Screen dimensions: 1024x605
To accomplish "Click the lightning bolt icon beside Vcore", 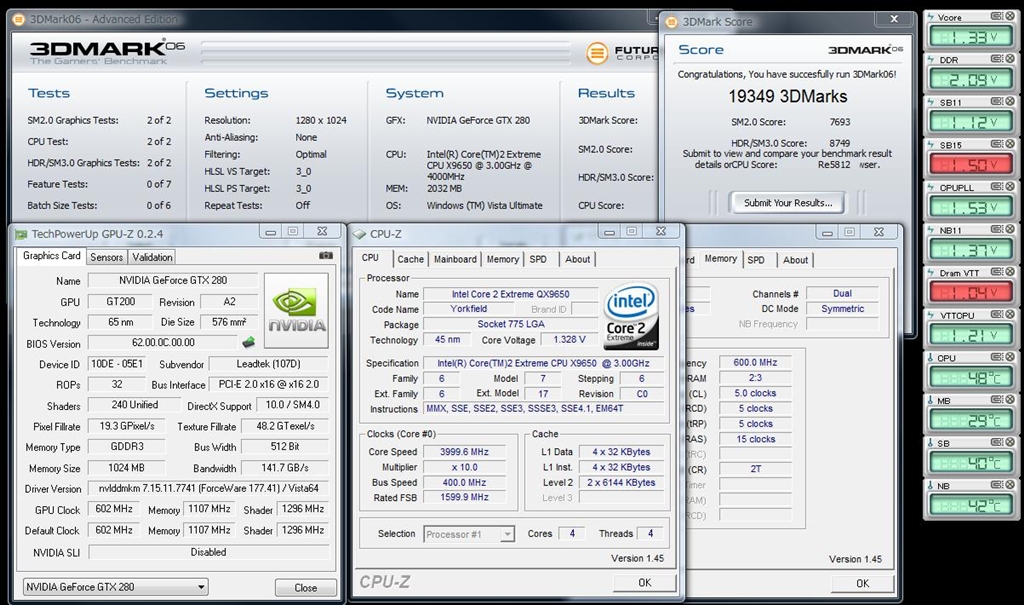I will pyautogui.click(x=931, y=17).
